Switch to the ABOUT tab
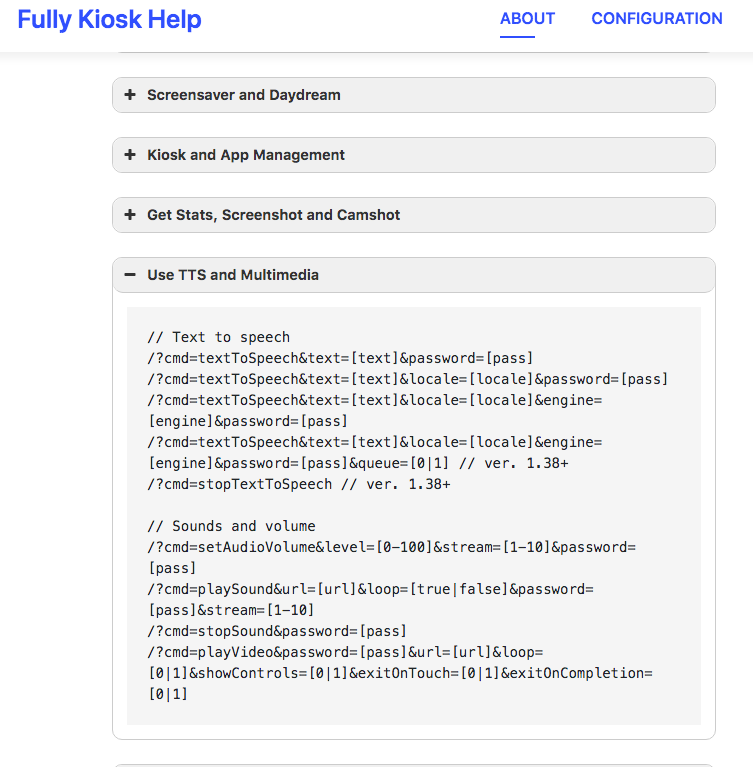 [527, 19]
